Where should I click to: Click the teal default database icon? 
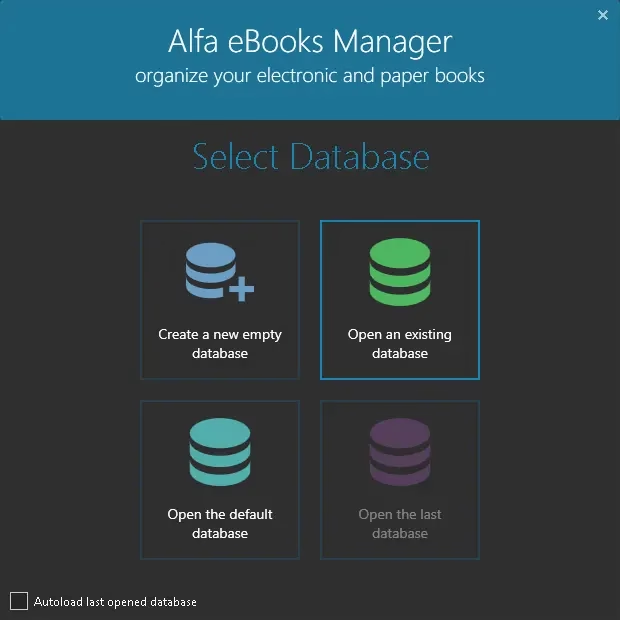click(x=220, y=453)
